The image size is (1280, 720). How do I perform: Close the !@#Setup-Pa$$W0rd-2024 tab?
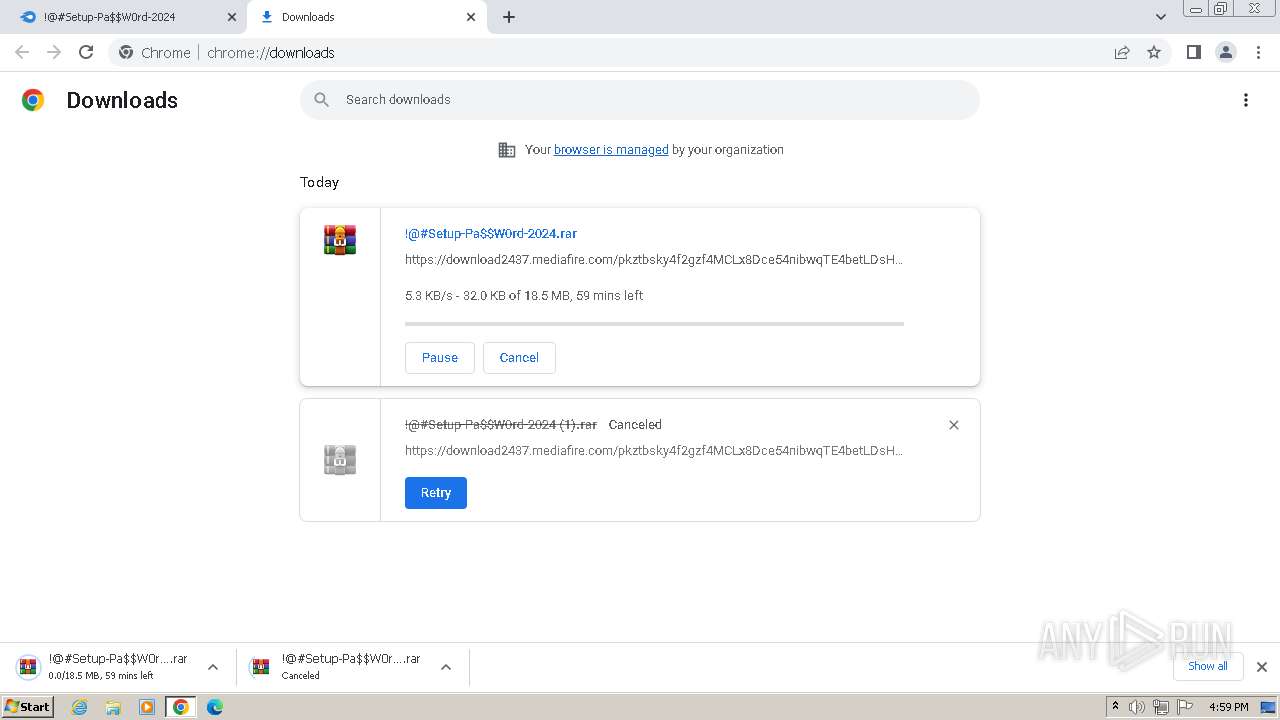[x=231, y=17]
